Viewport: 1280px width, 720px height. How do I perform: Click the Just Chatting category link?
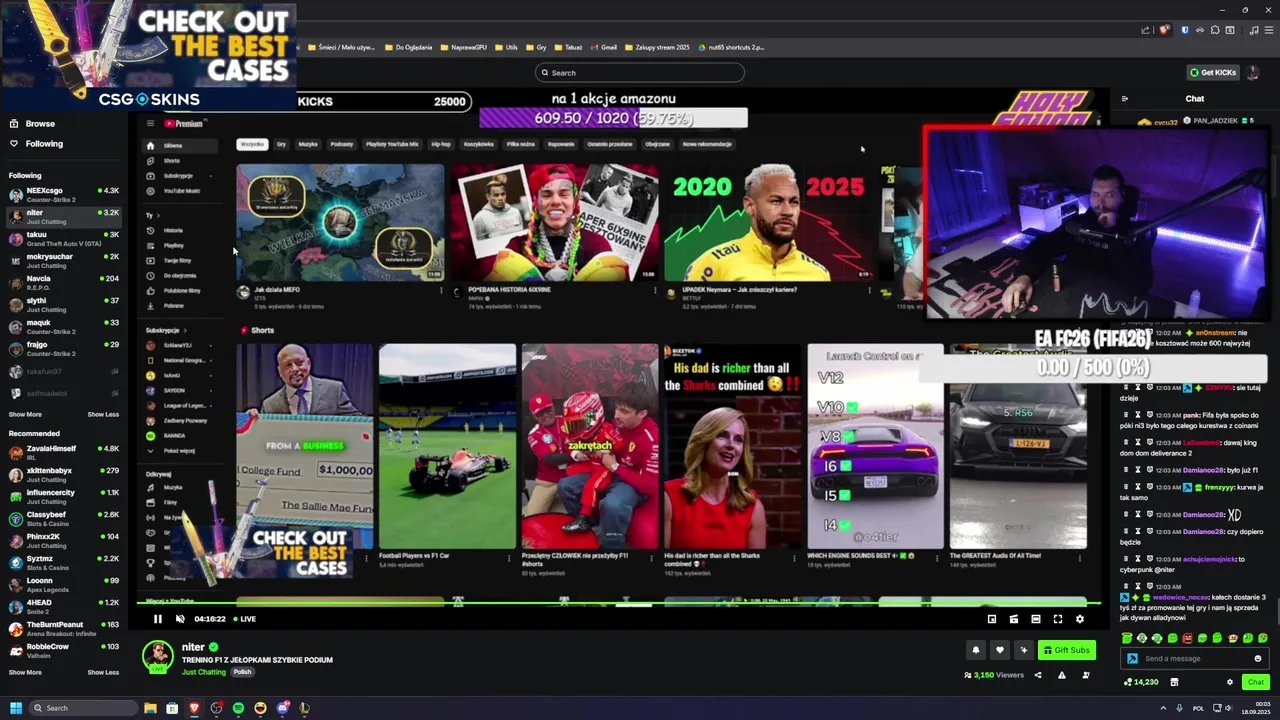pos(204,672)
